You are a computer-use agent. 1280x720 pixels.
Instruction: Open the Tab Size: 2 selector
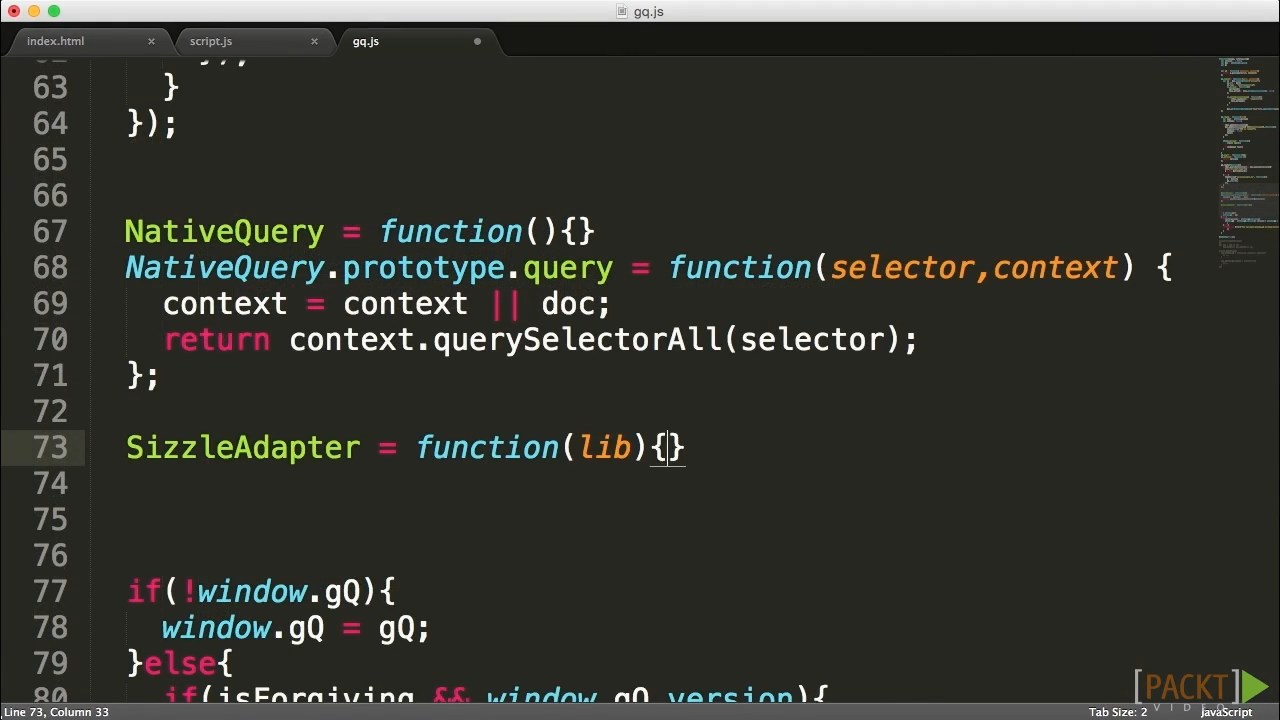tap(1118, 712)
